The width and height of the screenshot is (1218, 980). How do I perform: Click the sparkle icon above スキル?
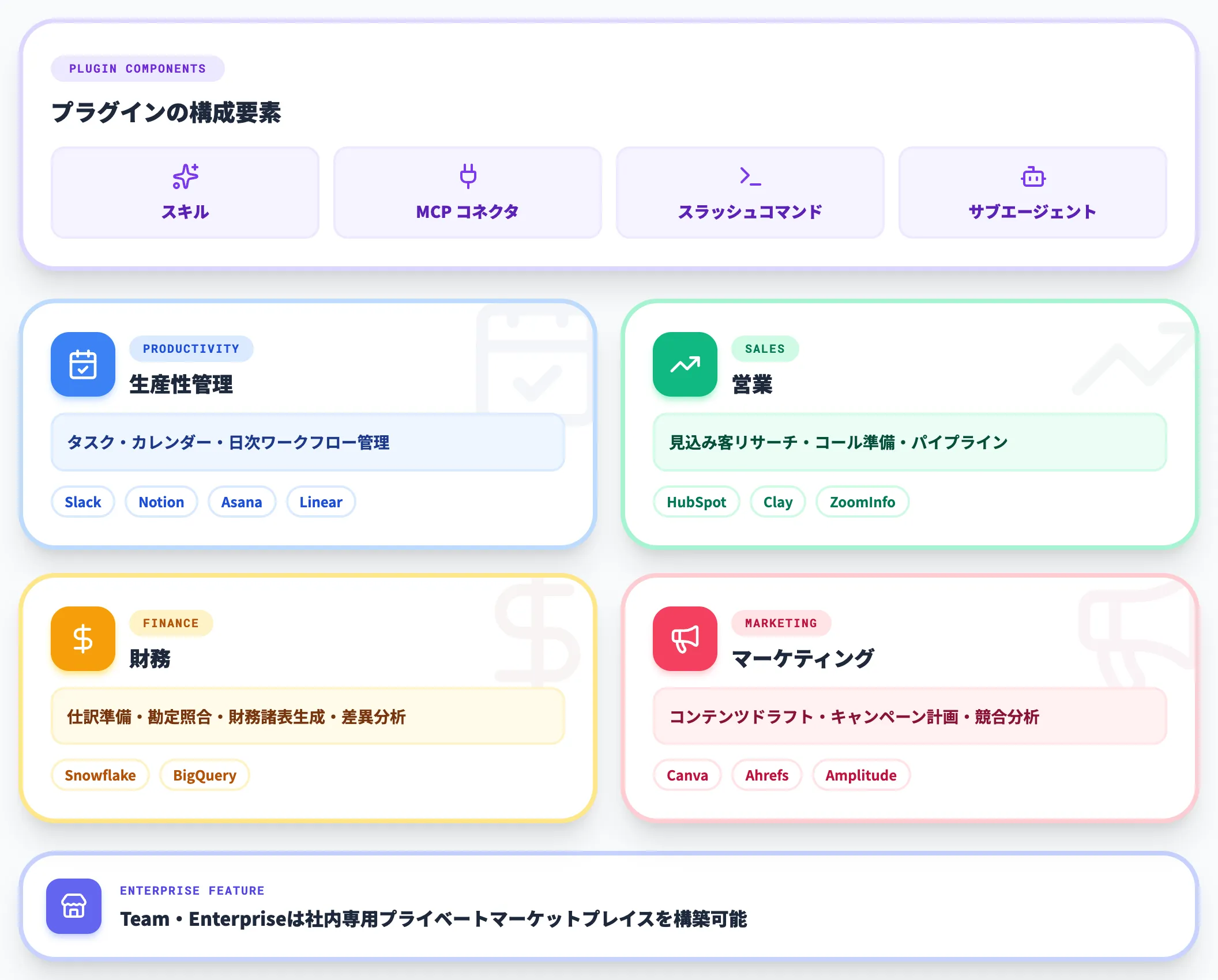(x=185, y=176)
